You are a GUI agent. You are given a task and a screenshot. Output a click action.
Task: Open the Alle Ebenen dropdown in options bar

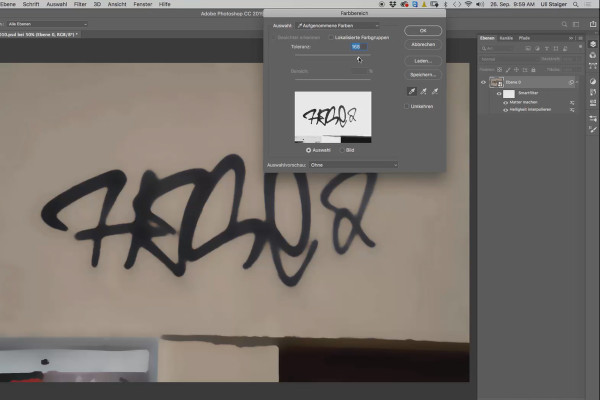[x=46, y=24]
